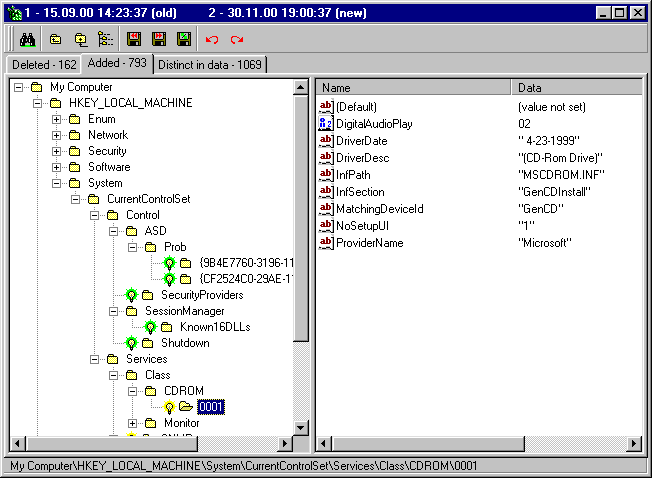
Task: Click floppy disk icon with right red arrows
Action: point(159,40)
